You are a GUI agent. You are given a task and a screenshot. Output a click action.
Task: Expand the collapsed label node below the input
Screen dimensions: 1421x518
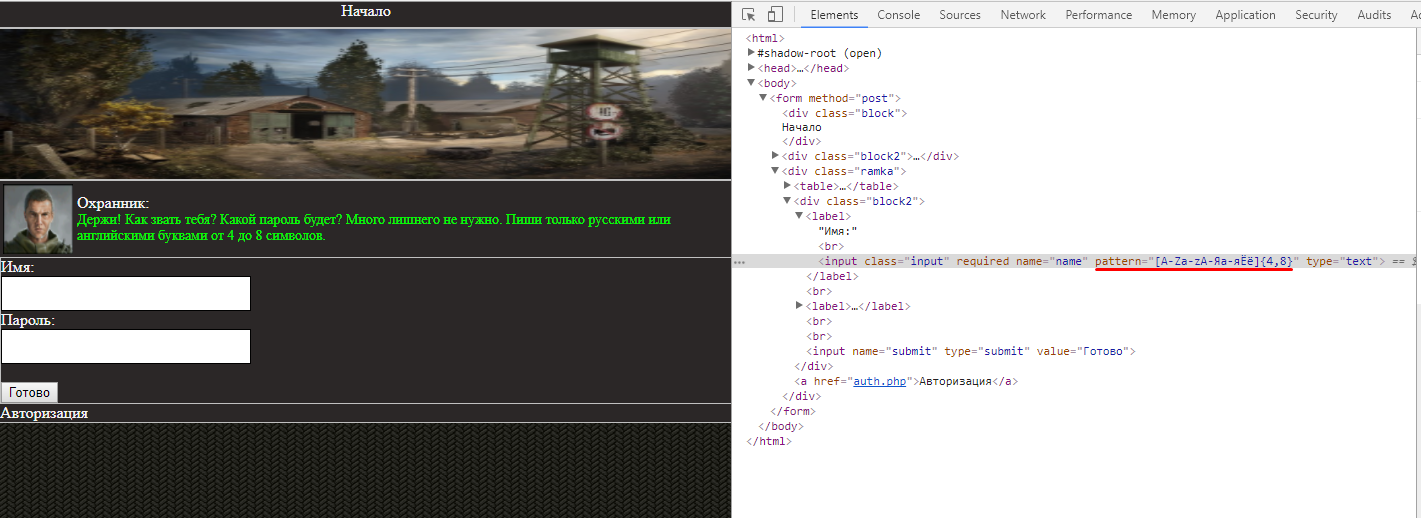(x=800, y=306)
